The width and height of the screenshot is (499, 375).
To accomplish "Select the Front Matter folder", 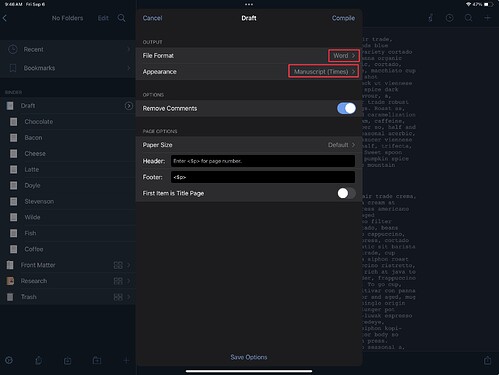I will tap(68, 265).
